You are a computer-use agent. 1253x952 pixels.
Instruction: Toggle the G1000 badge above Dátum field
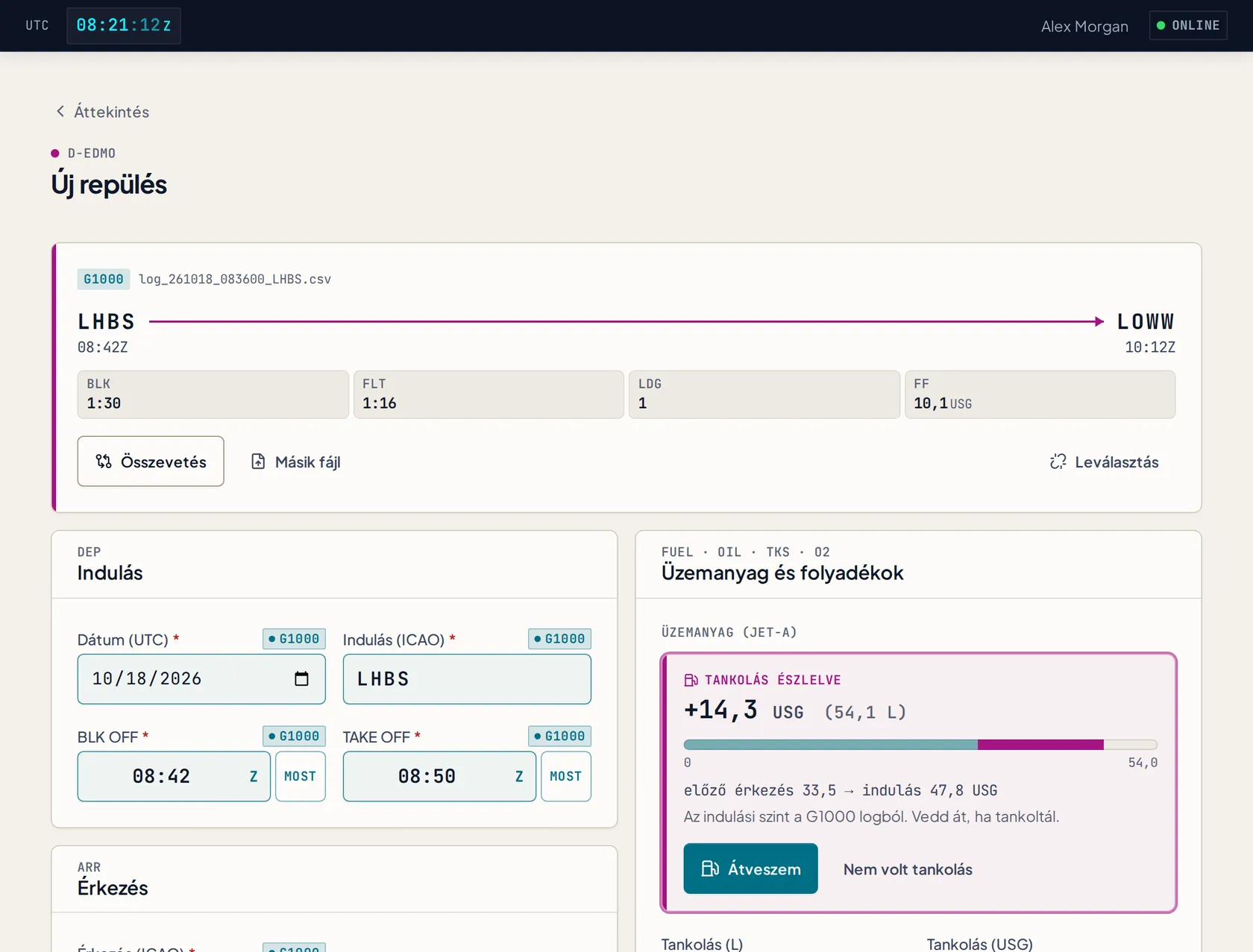[x=294, y=639]
